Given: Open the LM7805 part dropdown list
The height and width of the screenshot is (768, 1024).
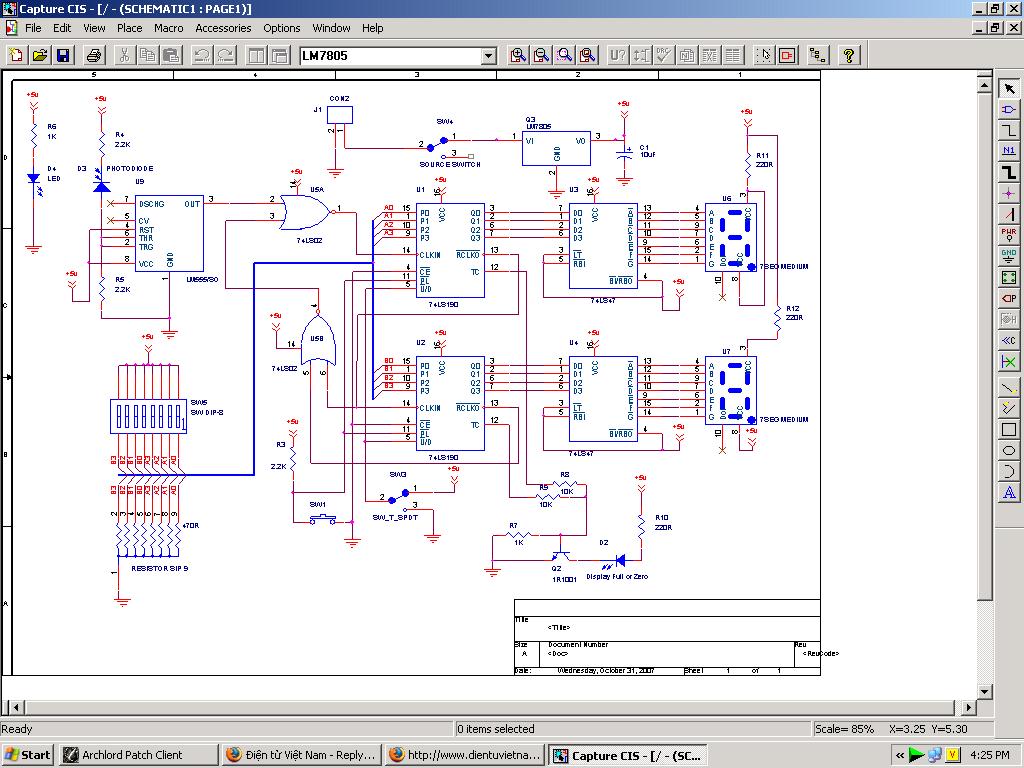Looking at the screenshot, I should 489,56.
